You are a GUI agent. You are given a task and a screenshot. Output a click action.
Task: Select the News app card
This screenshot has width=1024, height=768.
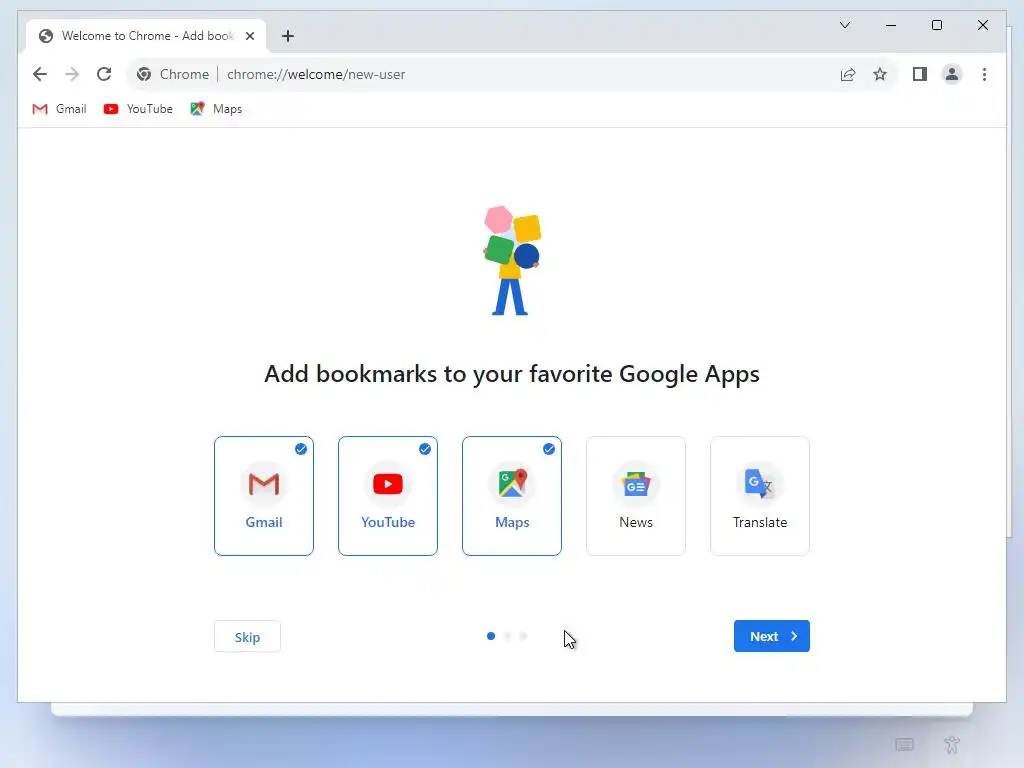636,496
